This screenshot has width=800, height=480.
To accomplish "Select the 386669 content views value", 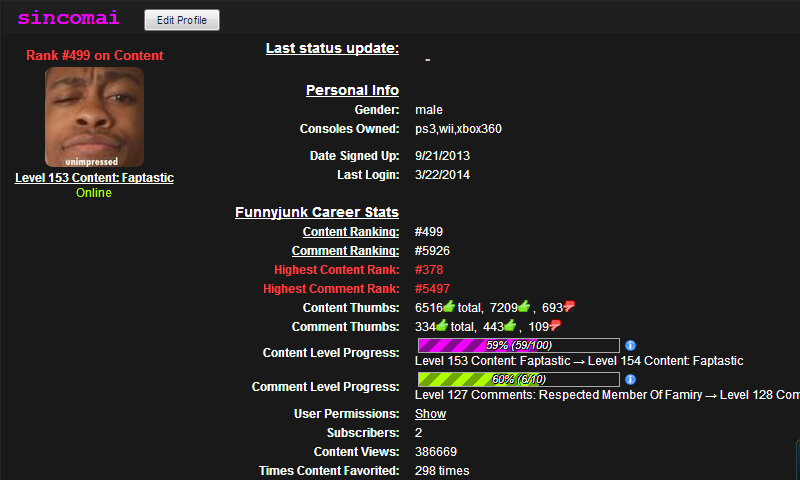I will click(436, 451).
